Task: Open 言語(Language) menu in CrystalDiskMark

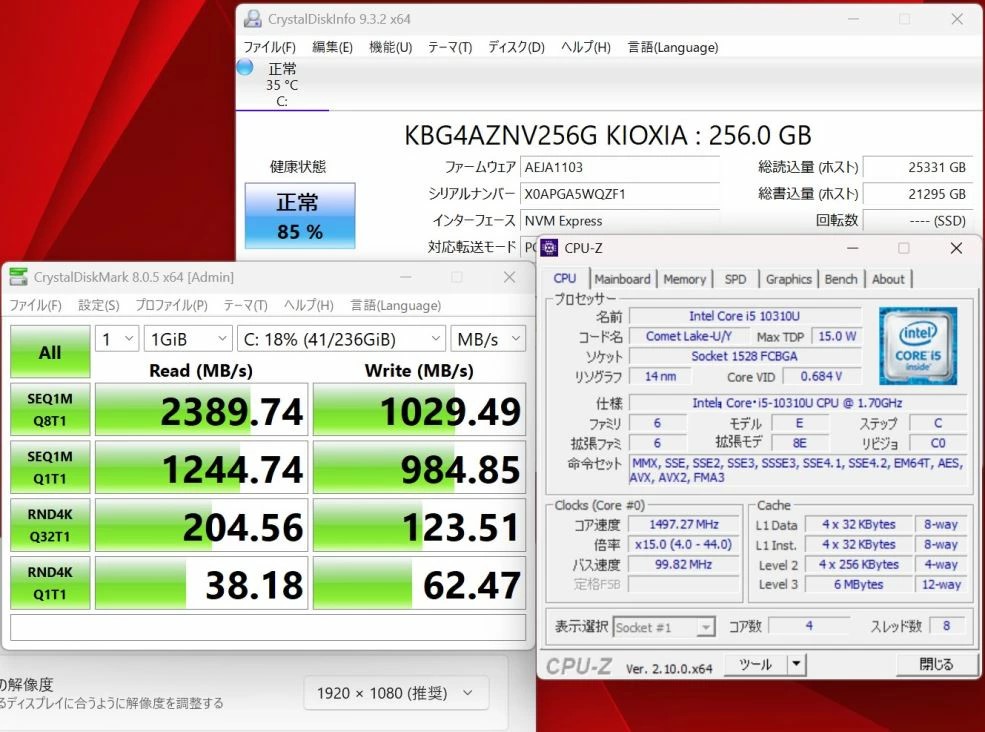Action: point(396,305)
